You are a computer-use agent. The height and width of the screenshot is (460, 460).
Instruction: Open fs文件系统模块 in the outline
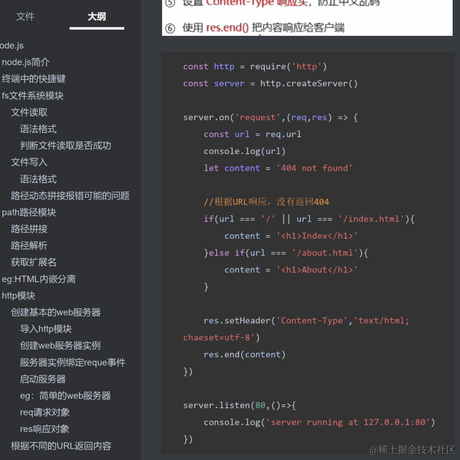(33, 96)
